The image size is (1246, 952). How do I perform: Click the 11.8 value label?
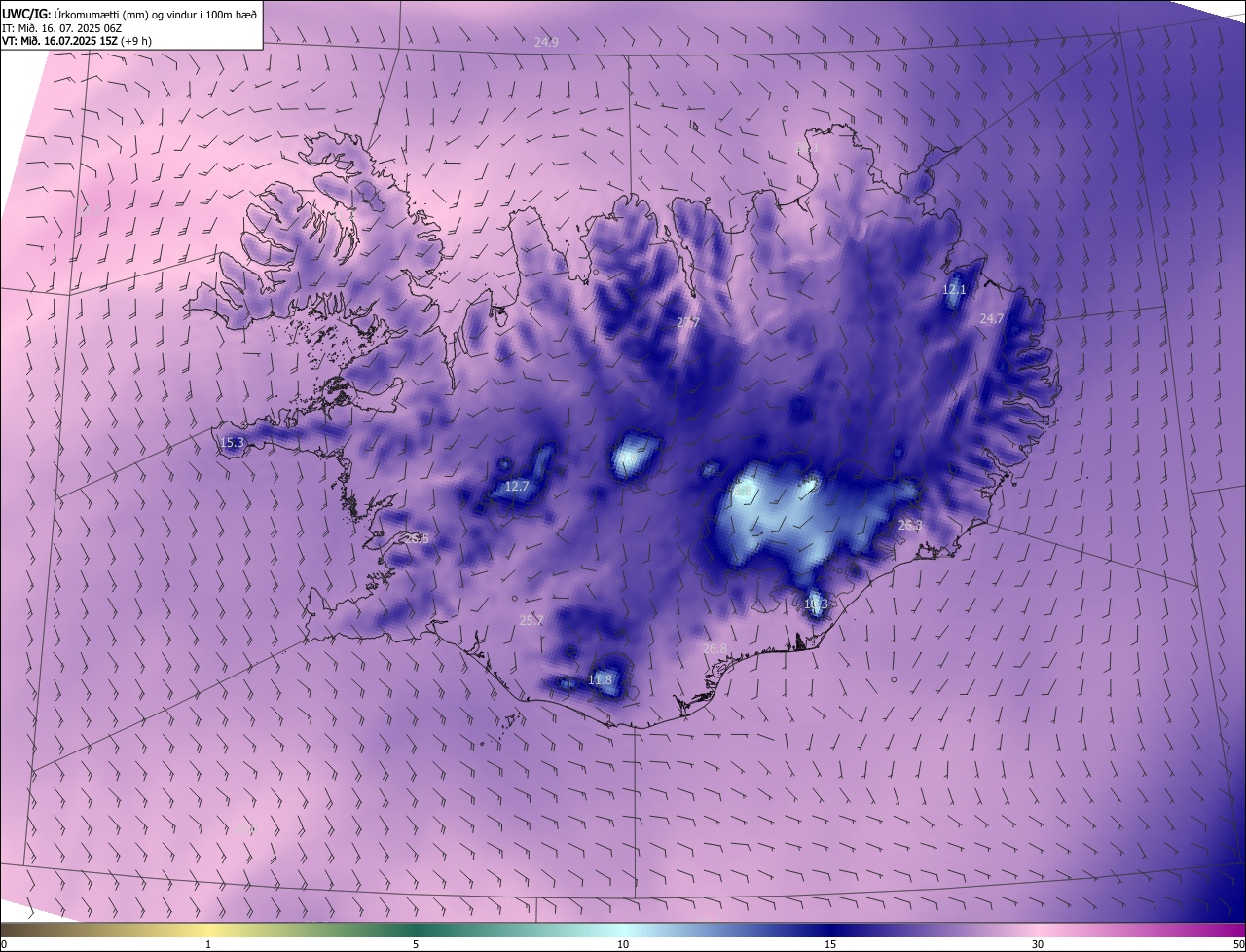pos(601,680)
